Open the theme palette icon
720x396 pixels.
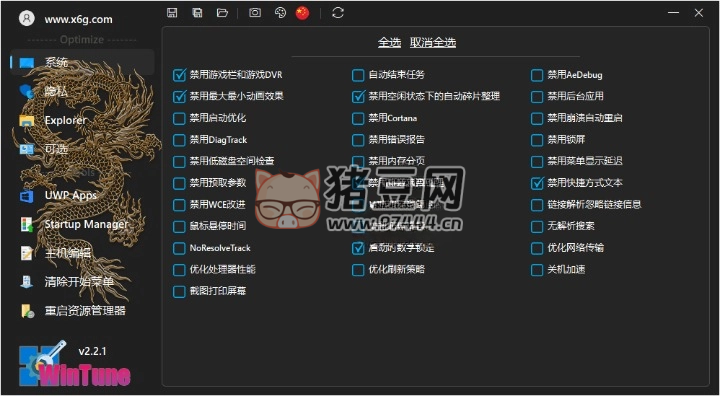(x=280, y=13)
